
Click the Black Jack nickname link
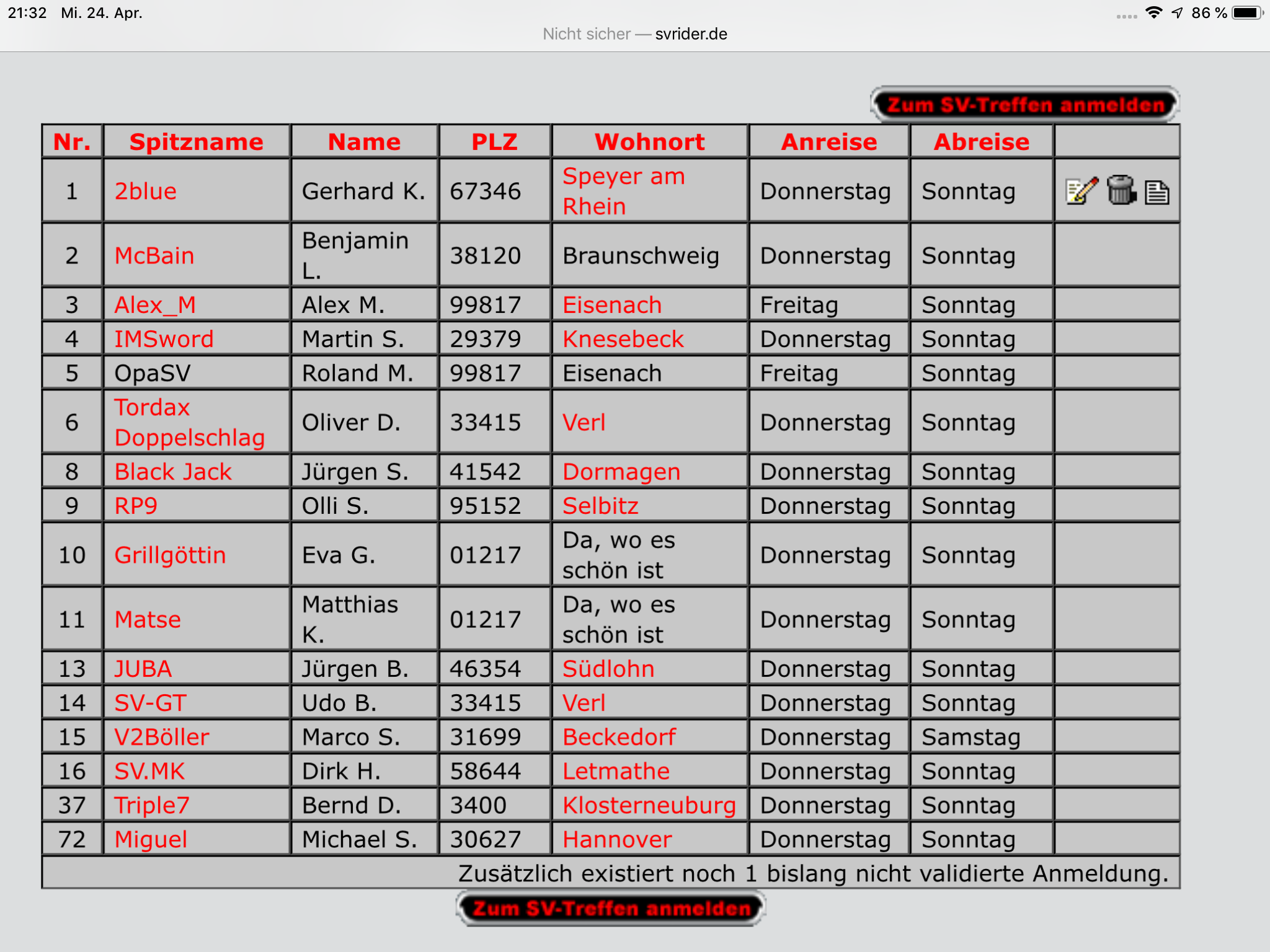(x=173, y=472)
